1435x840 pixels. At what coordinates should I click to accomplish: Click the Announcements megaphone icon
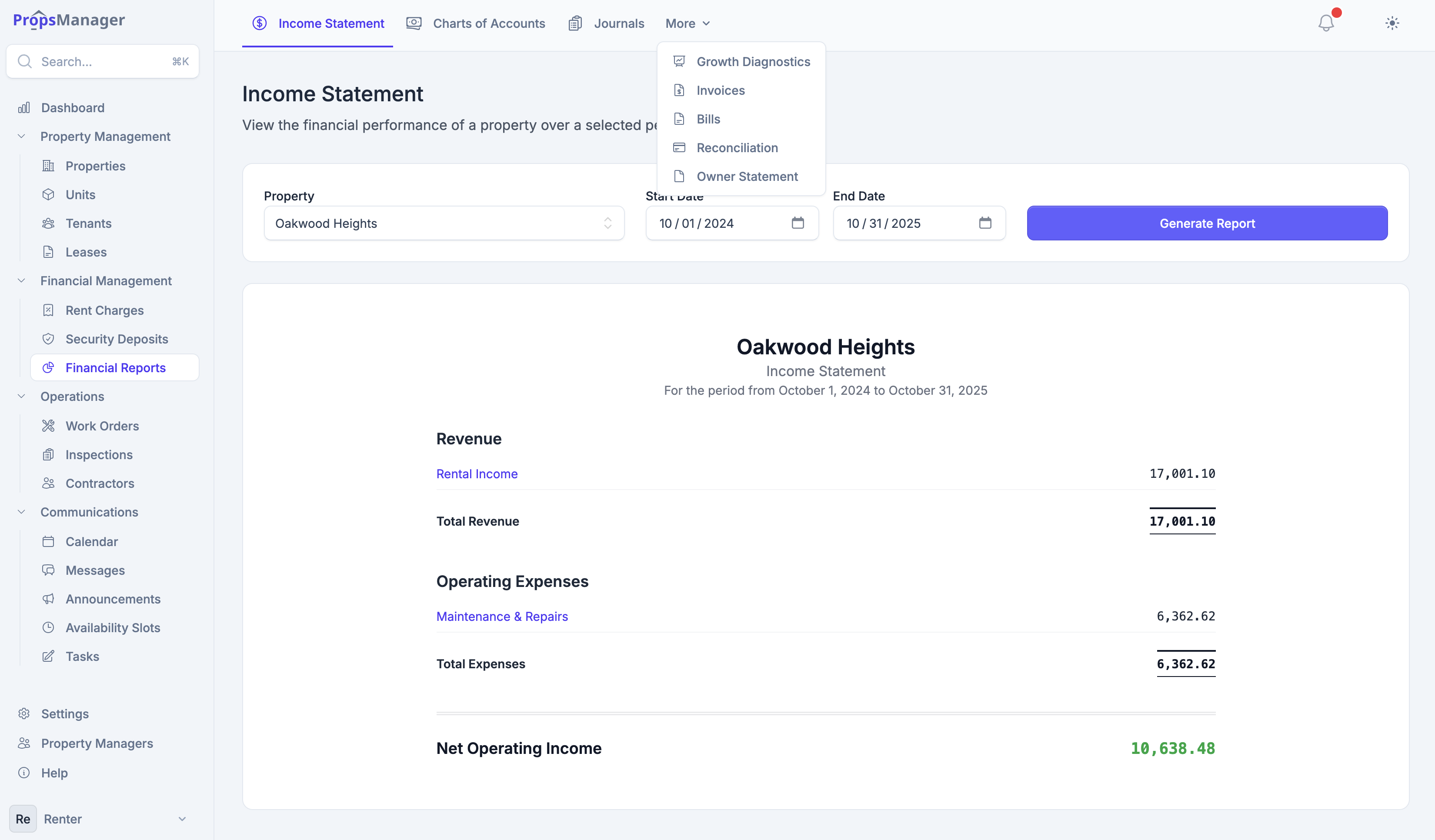point(48,599)
